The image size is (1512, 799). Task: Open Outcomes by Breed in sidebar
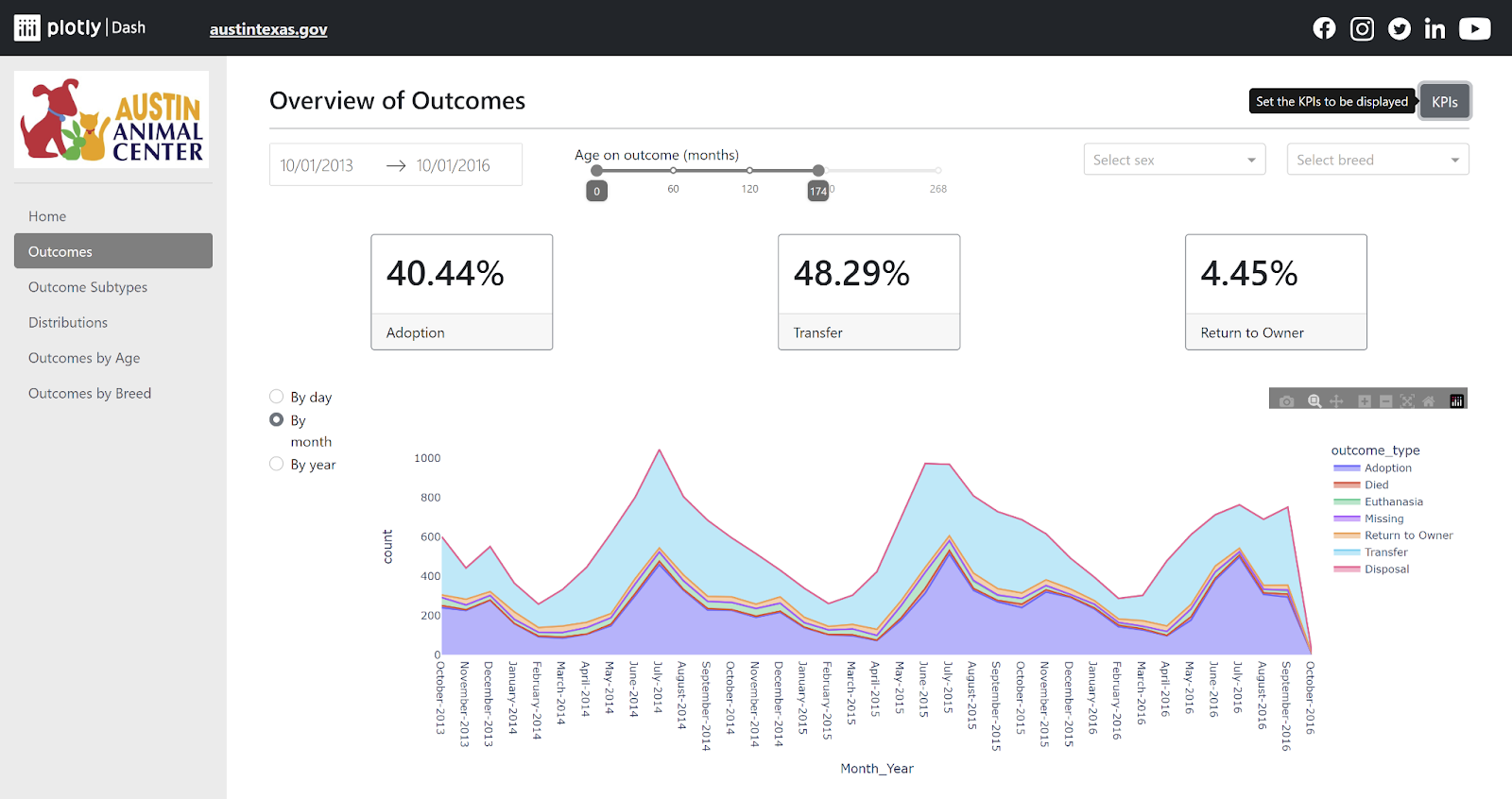click(113, 393)
